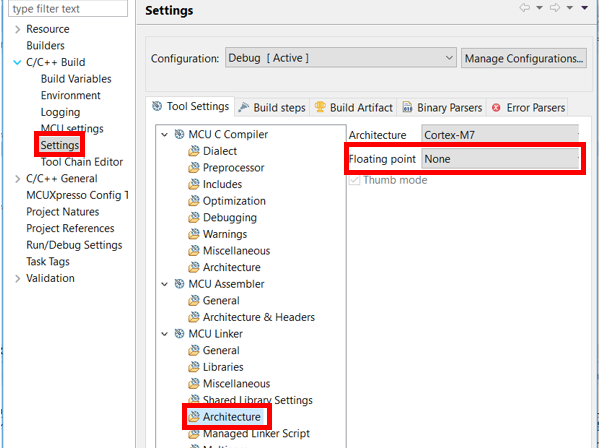The width and height of the screenshot is (601, 448).
Task: Open the Configuration Debug dropdown
Action: (341, 58)
